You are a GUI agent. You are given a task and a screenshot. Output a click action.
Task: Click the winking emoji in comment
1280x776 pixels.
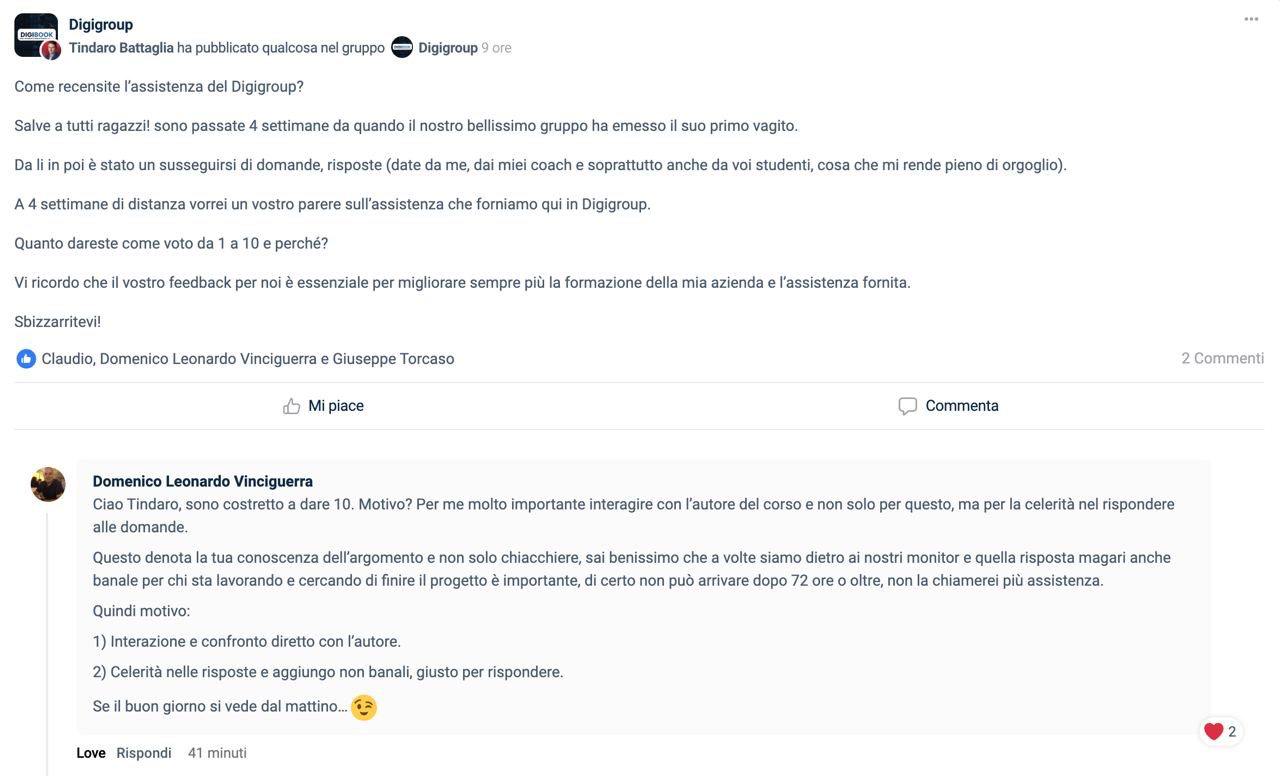point(364,707)
